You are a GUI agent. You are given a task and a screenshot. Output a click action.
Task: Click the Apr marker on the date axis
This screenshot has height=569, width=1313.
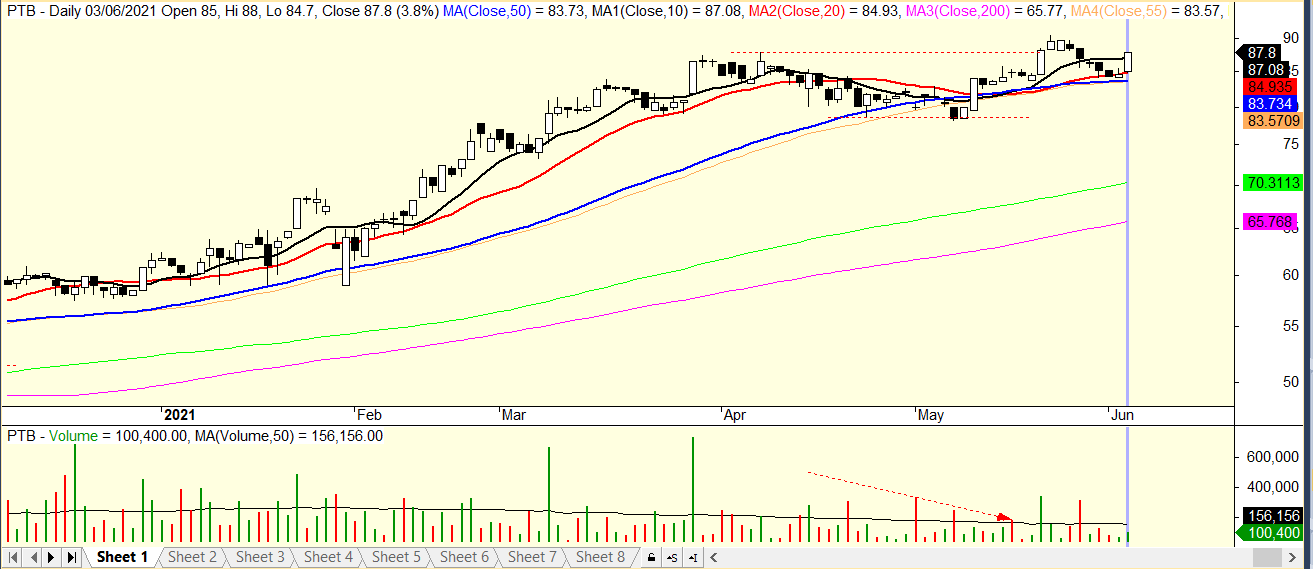point(733,414)
